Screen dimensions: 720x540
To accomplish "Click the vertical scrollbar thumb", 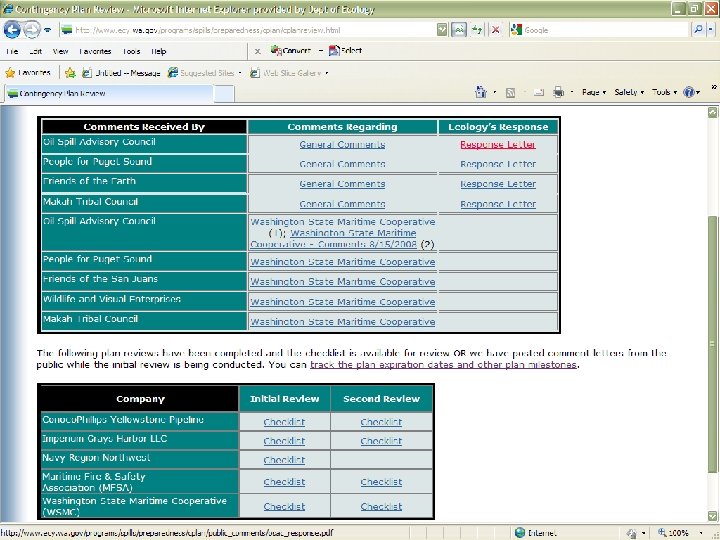I will (x=713, y=343).
